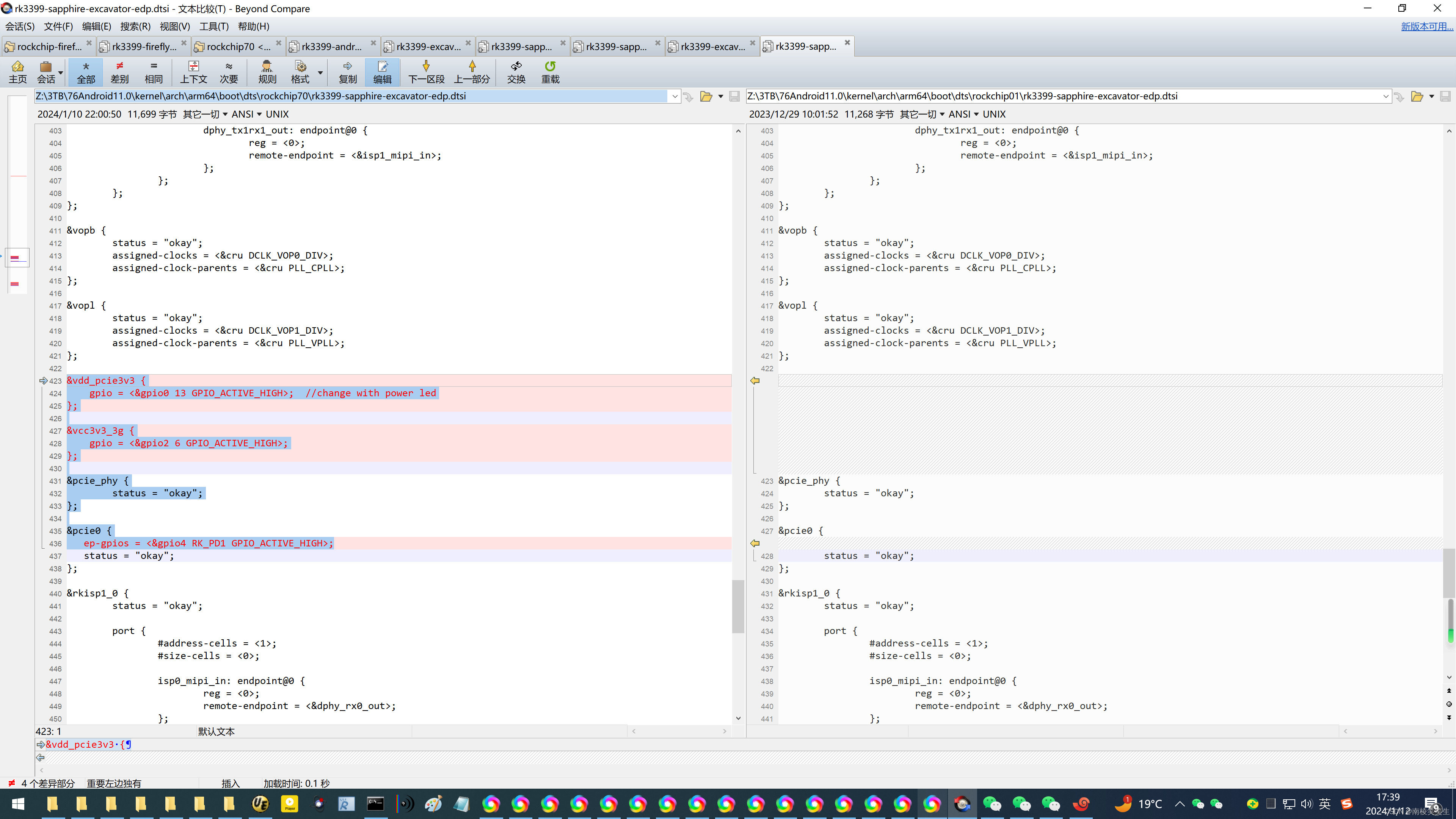This screenshot has height=819, width=1456.
Task: Open the Rules (规则) toolbar icon
Action: pyautogui.click(x=267, y=72)
